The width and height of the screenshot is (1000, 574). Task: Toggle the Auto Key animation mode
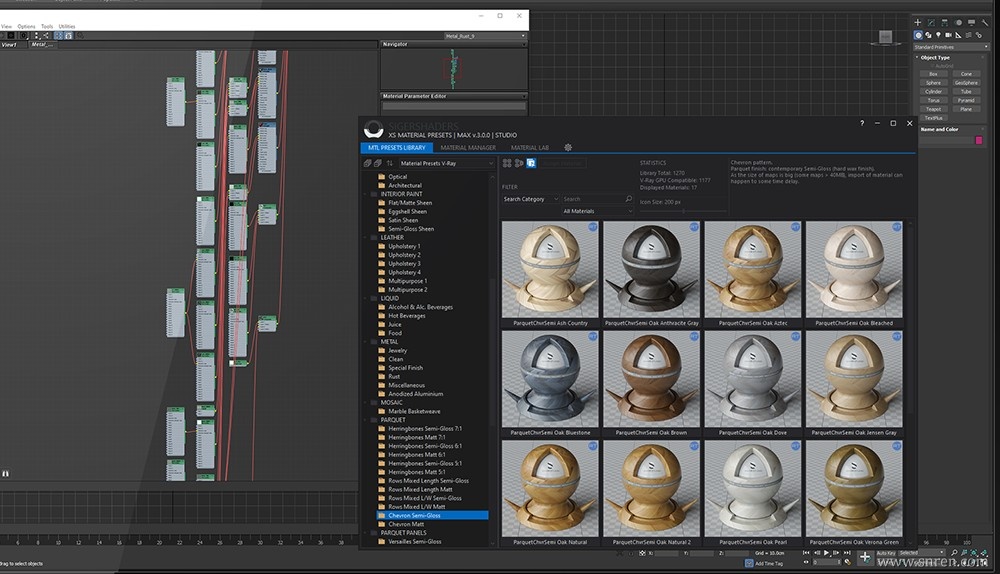[885, 552]
